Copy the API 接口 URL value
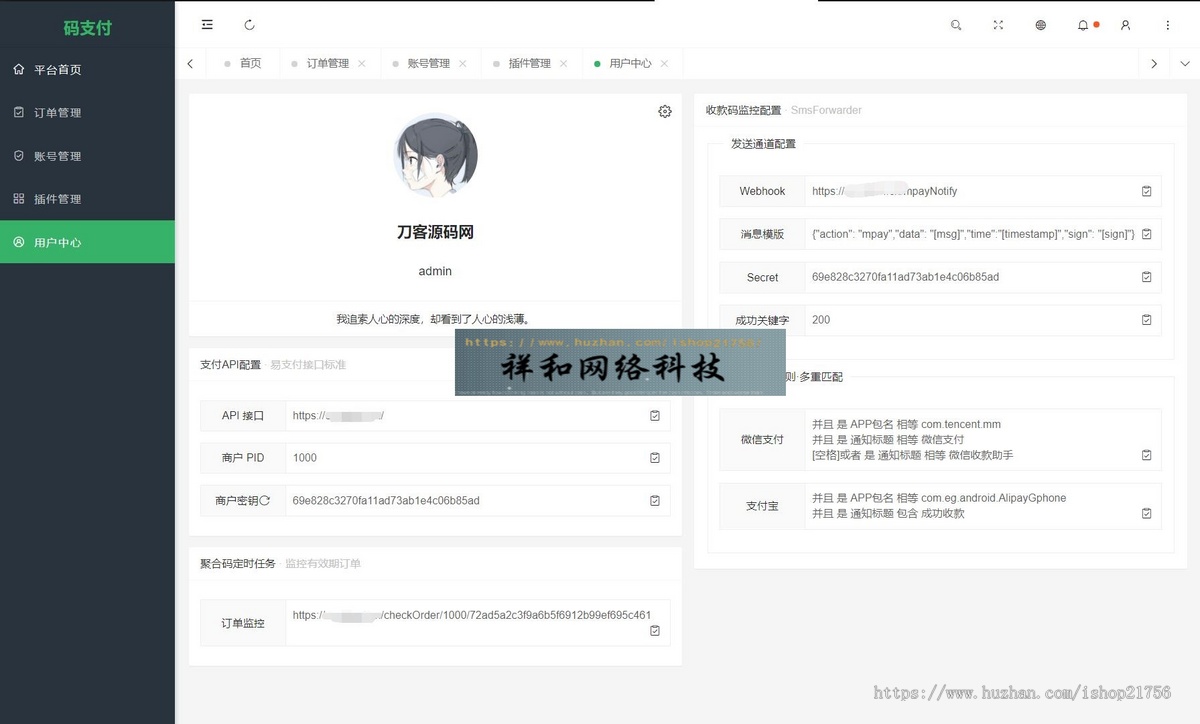 pyautogui.click(x=655, y=415)
